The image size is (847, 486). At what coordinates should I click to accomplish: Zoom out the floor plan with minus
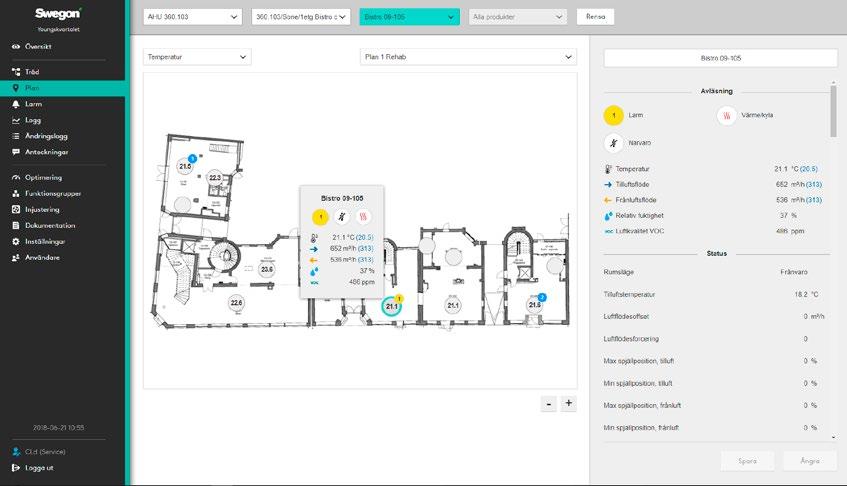click(x=549, y=403)
